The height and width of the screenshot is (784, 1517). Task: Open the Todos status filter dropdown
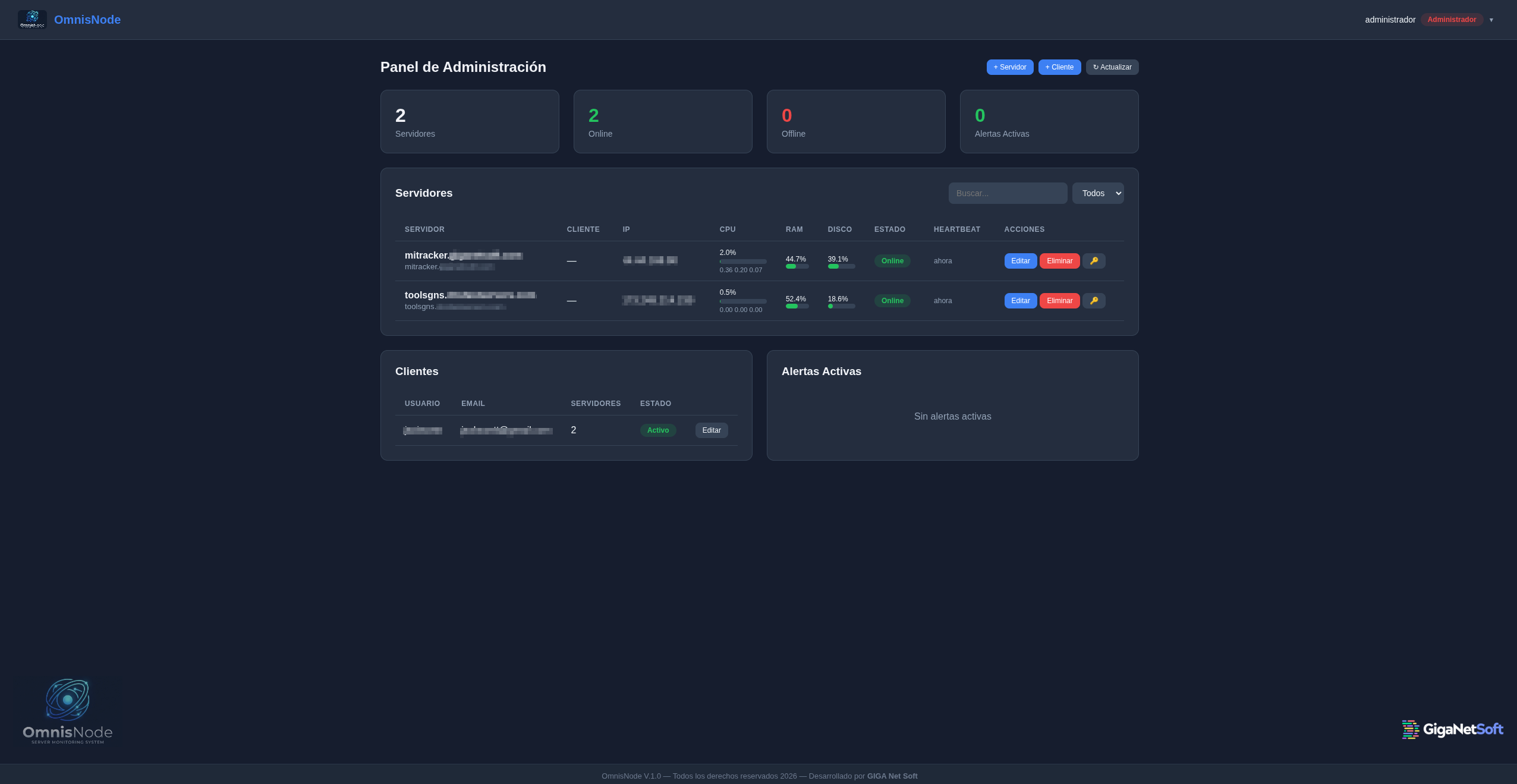click(1098, 193)
